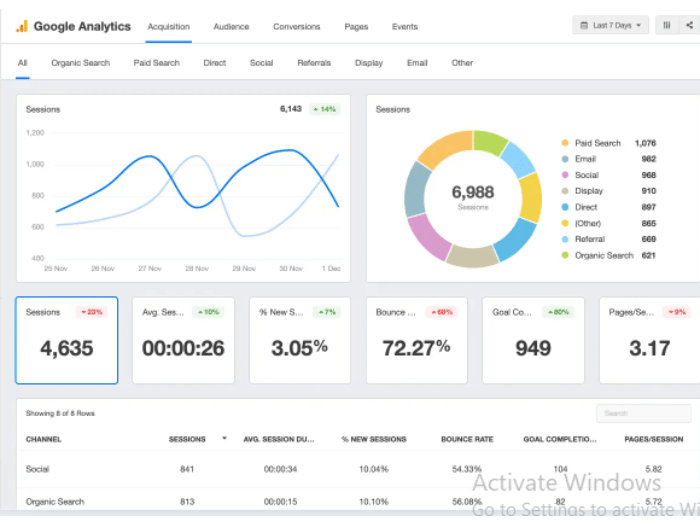Screen dimensions: 700x525
Task: Click the Paid Search legend color dot
Action: click(x=565, y=143)
